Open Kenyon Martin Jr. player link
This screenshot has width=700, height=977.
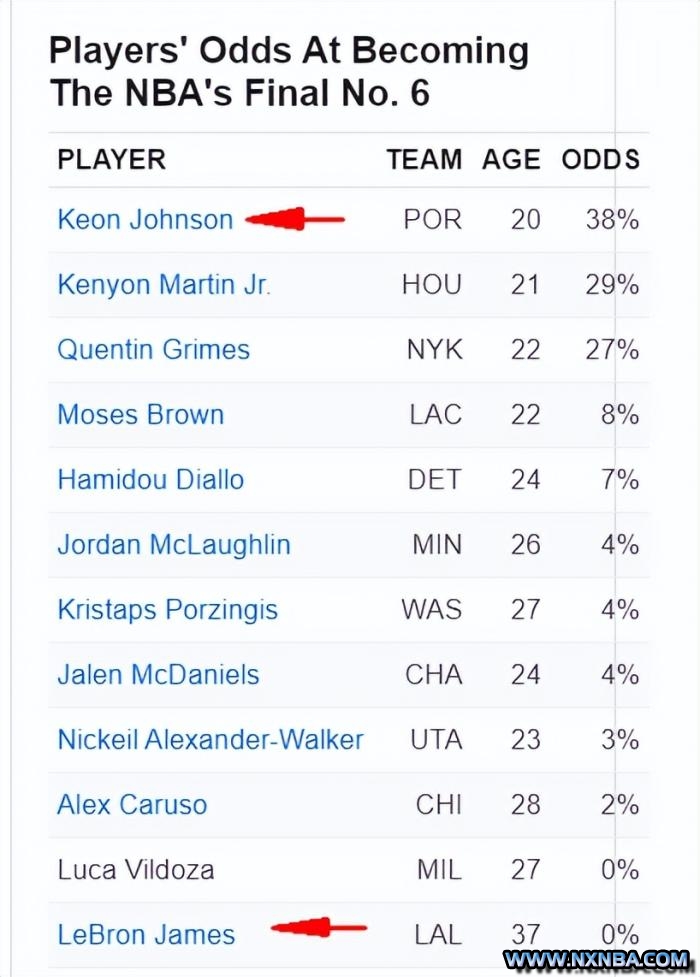click(x=164, y=285)
